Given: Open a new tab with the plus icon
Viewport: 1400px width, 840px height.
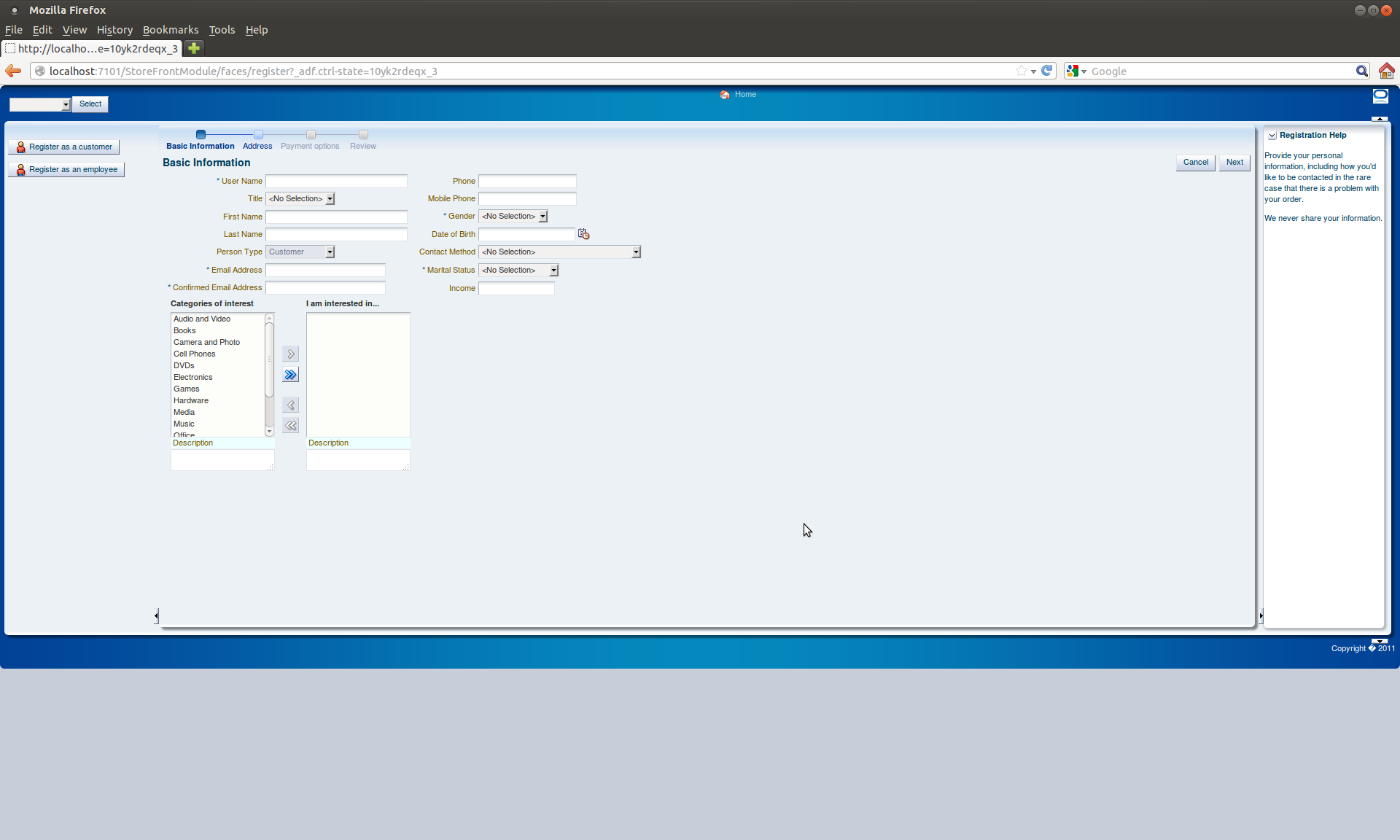Looking at the screenshot, I should (193, 48).
